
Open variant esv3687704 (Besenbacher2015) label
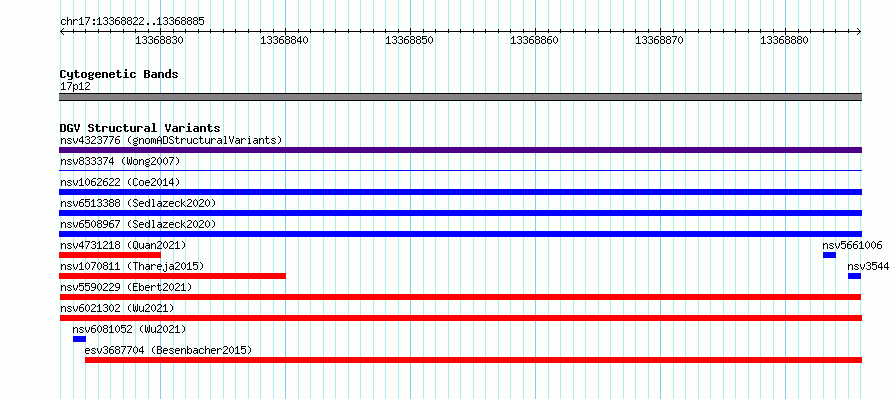click(168, 350)
